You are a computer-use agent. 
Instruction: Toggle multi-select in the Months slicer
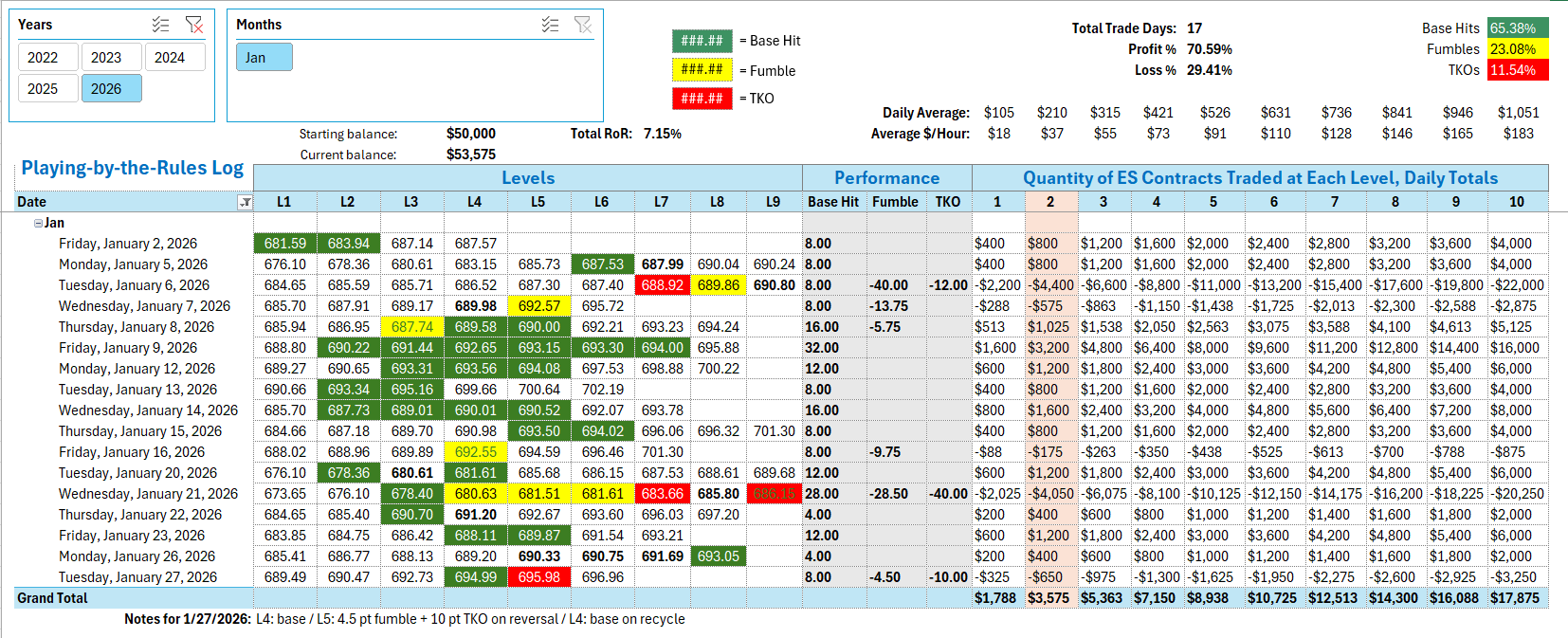click(x=550, y=25)
